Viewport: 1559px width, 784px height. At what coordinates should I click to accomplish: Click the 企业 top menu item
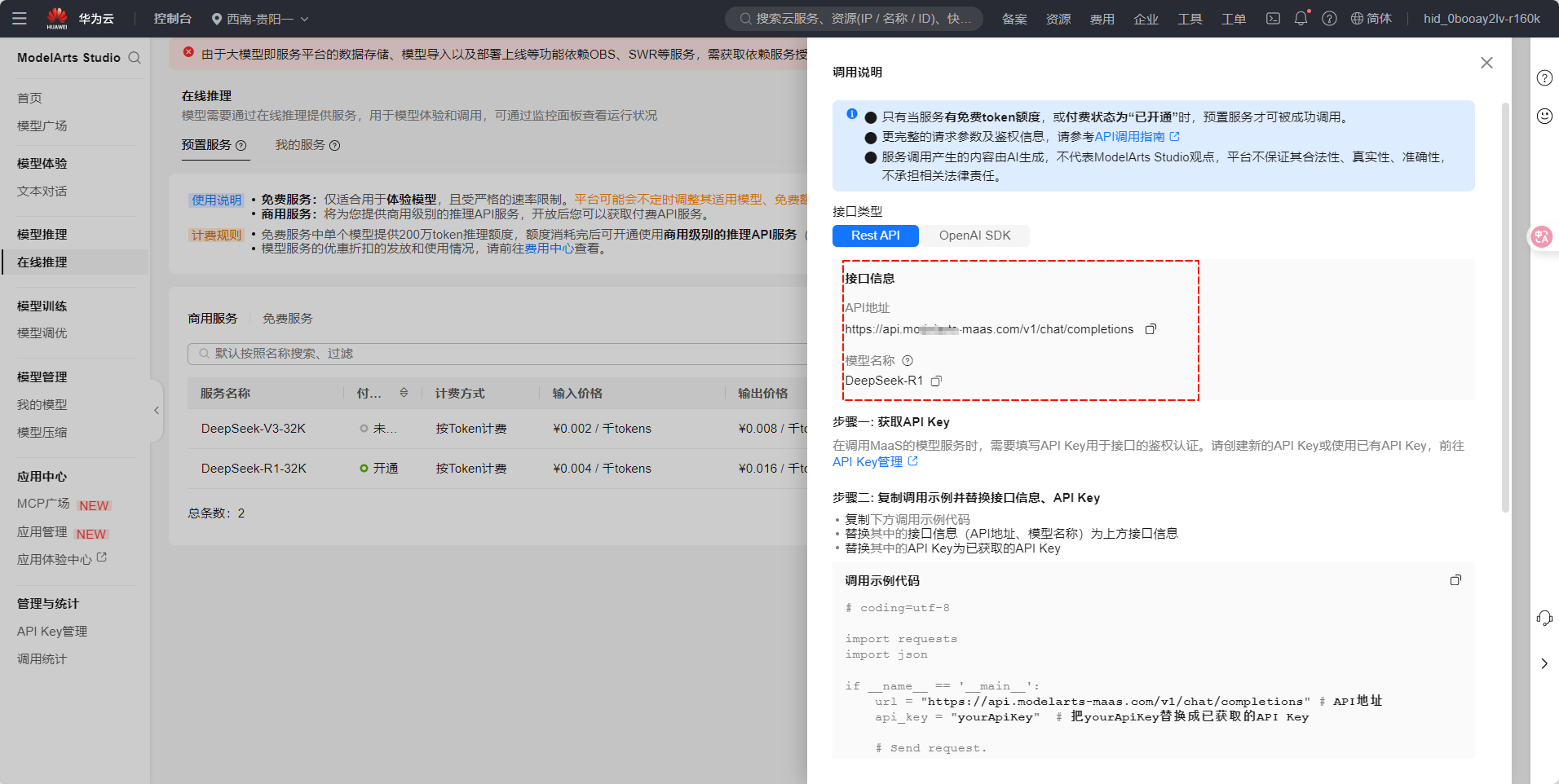click(x=1146, y=19)
